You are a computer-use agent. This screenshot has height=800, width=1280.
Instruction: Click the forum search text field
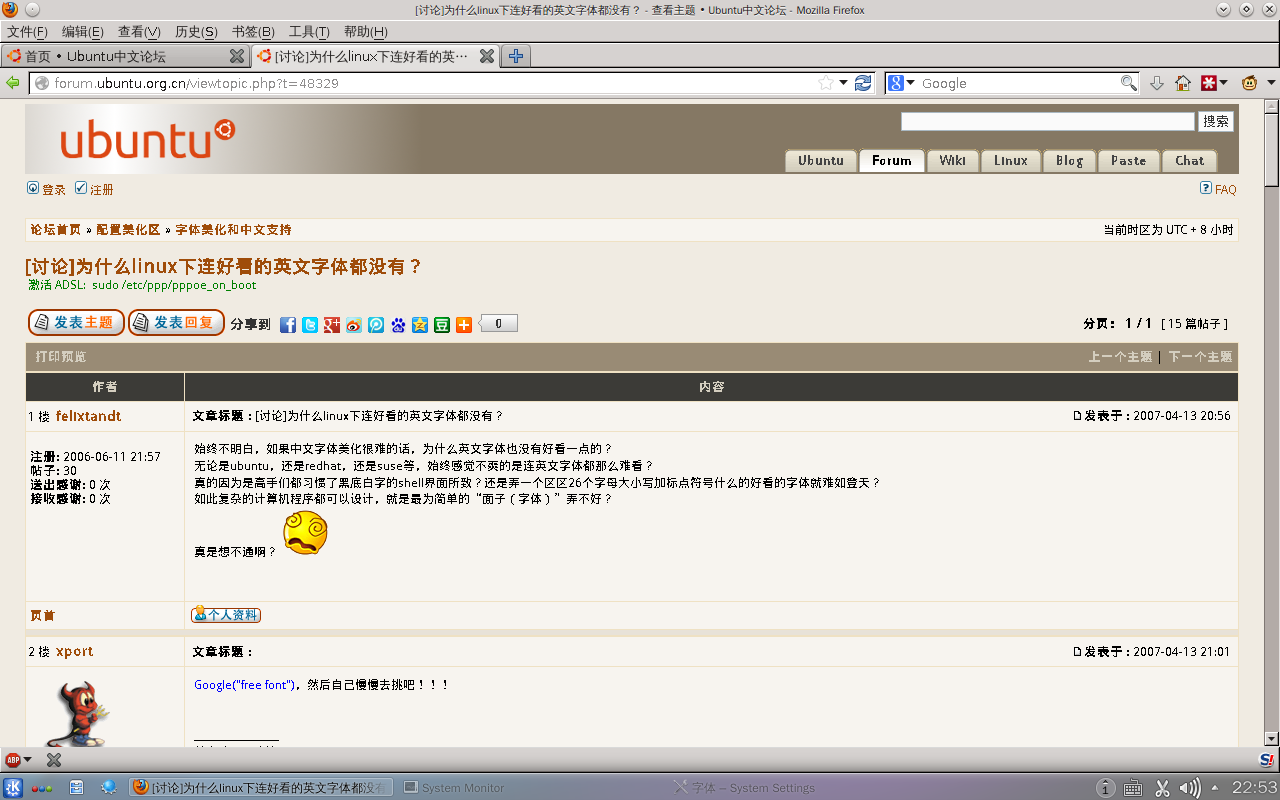tap(1048, 121)
